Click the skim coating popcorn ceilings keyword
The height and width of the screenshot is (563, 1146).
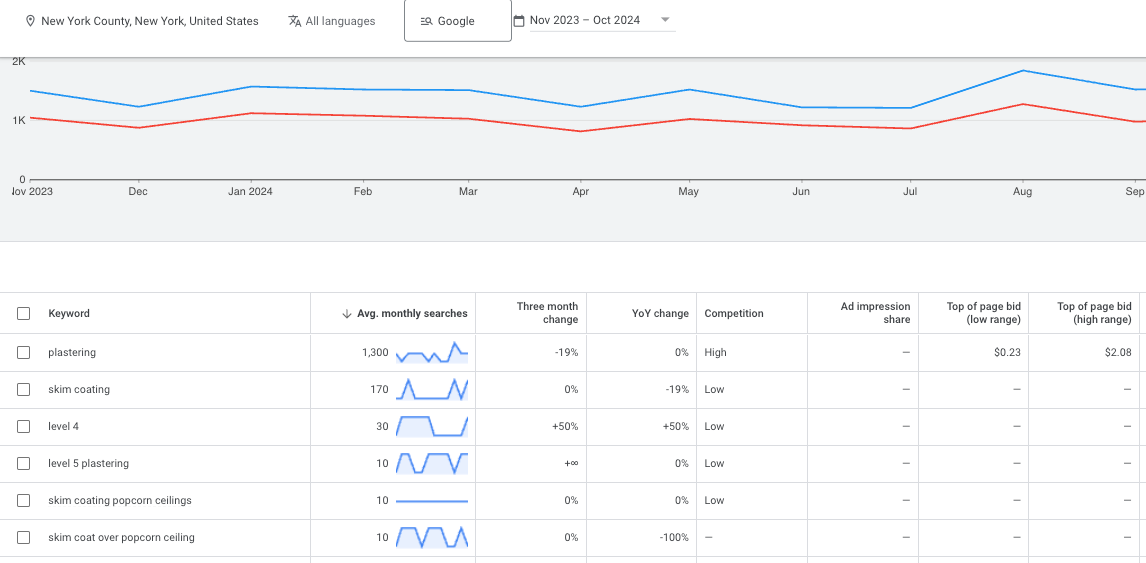pos(119,501)
